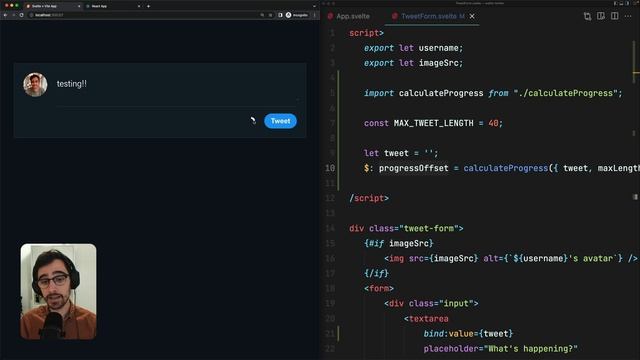This screenshot has height=360, width=640.
Task: Click the blue Tweet button
Action: [280, 121]
